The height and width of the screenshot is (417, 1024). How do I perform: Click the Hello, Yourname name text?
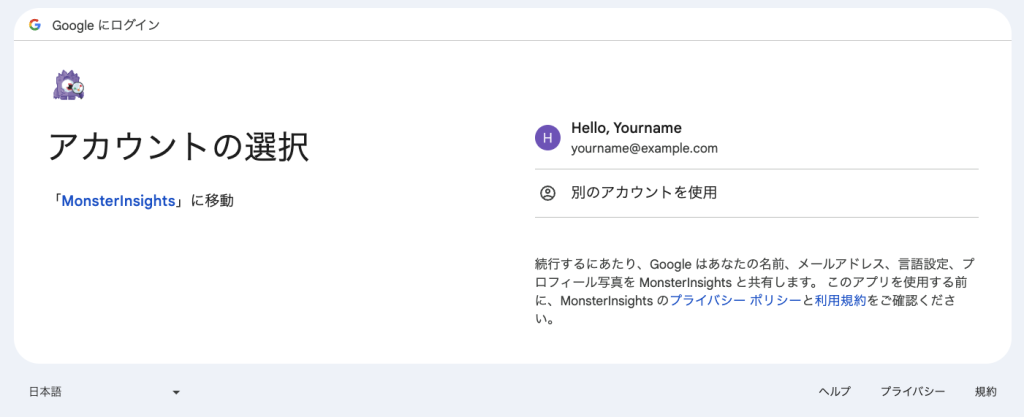[x=626, y=128]
